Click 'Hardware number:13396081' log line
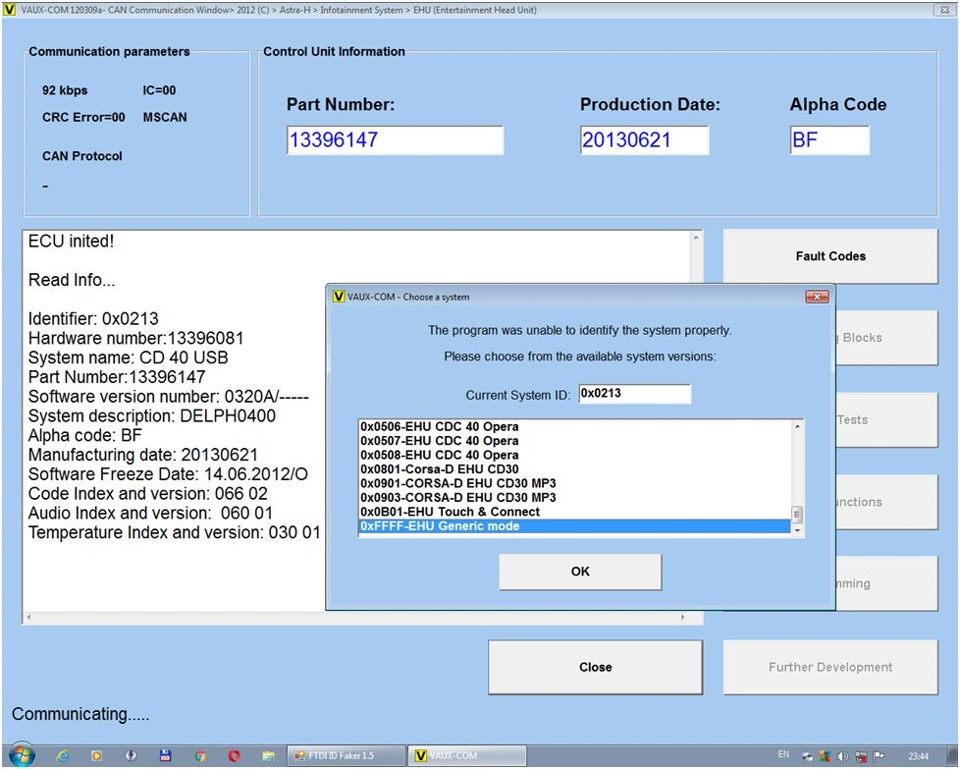Screen dimensions: 960x769 point(136,338)
